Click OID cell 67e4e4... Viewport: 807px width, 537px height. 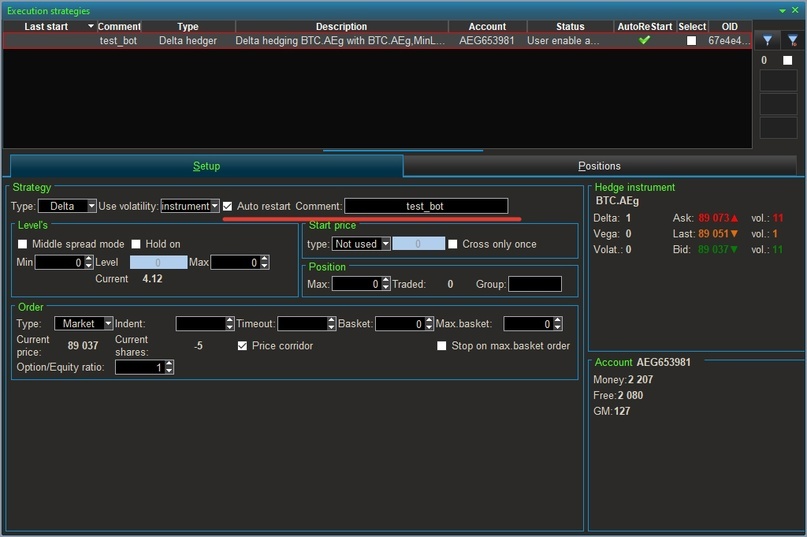[x=729, y=41]
